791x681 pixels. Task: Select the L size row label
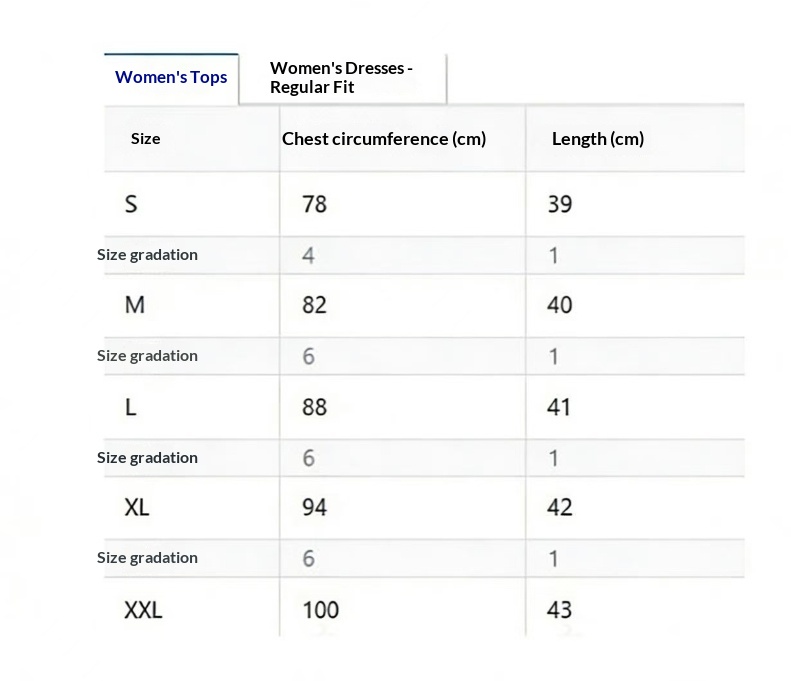[x=131, y=407]
